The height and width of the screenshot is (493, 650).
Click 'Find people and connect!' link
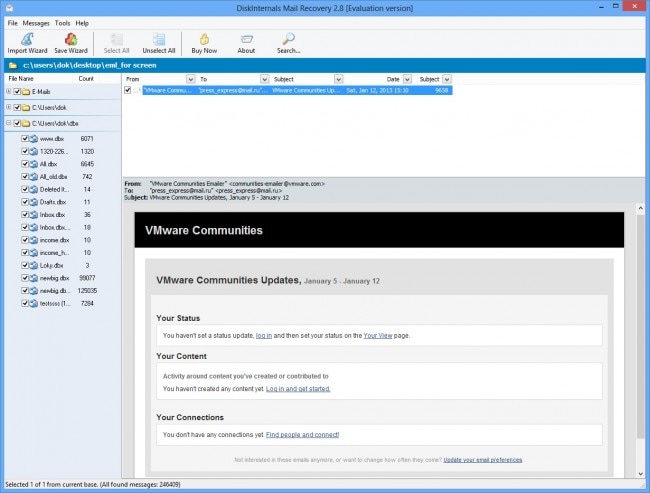click(x=302, y=435)
